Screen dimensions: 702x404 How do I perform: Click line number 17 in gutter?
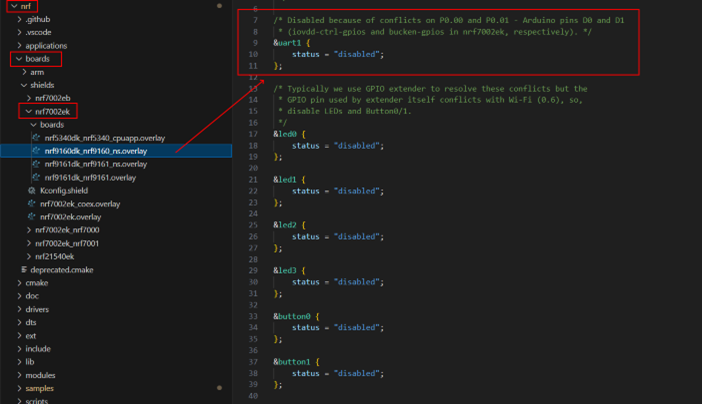point(253,134)
